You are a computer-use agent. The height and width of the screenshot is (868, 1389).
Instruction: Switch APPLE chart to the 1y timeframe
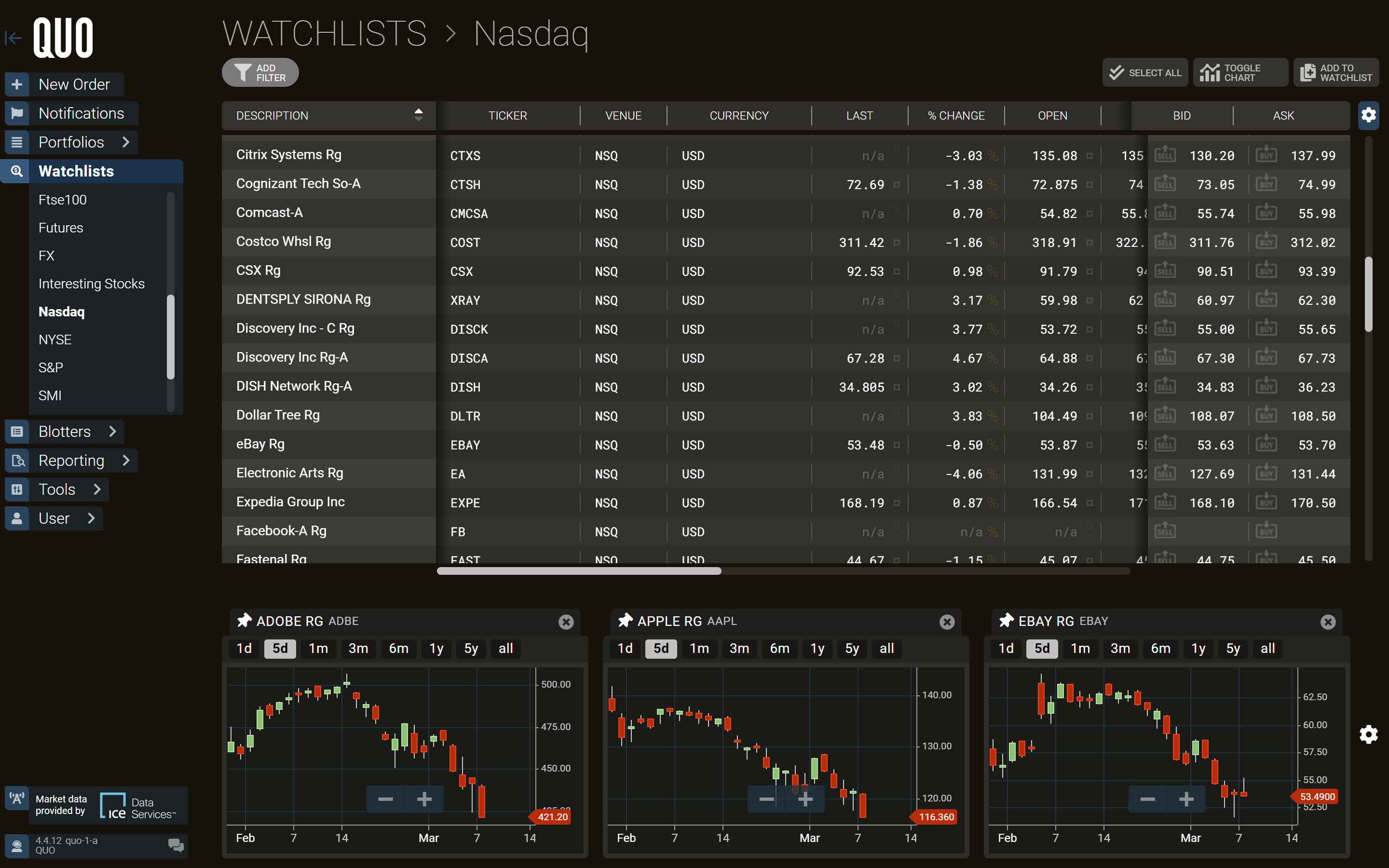(817, 648)
